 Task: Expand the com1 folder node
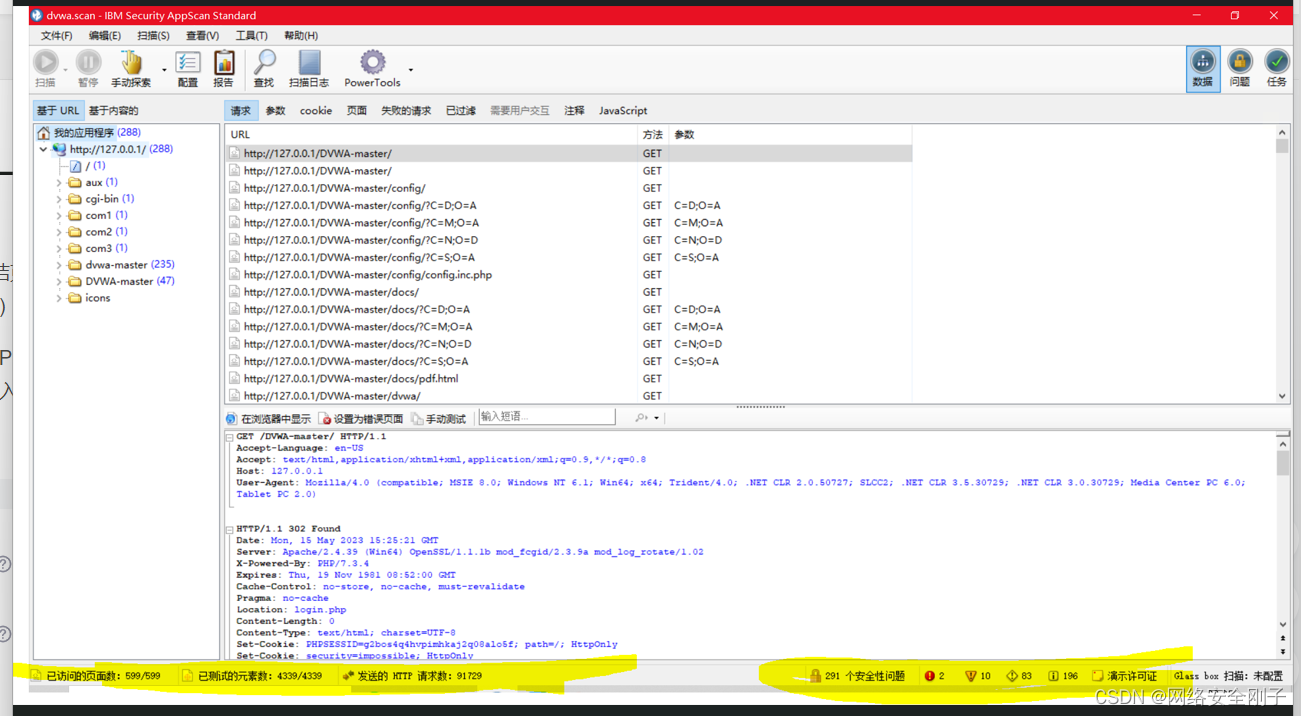[x=58, y=215]
